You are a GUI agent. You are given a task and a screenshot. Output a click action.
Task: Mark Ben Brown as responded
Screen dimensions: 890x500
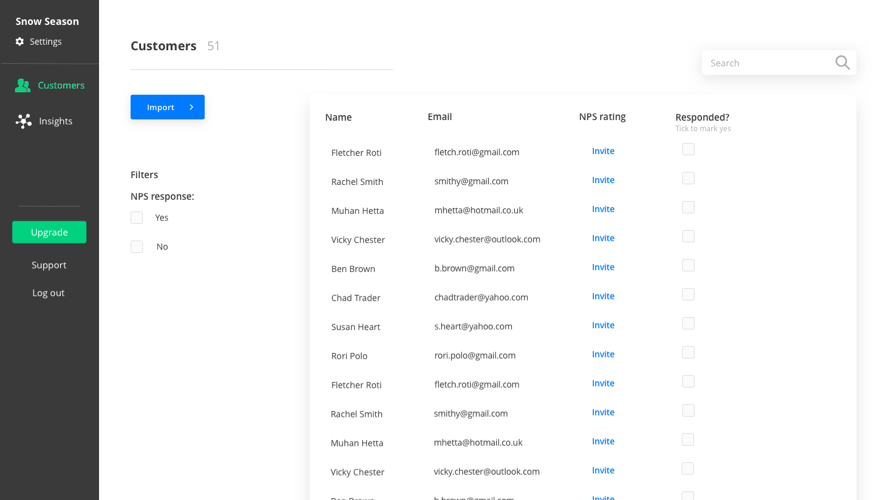pos(688,266)
